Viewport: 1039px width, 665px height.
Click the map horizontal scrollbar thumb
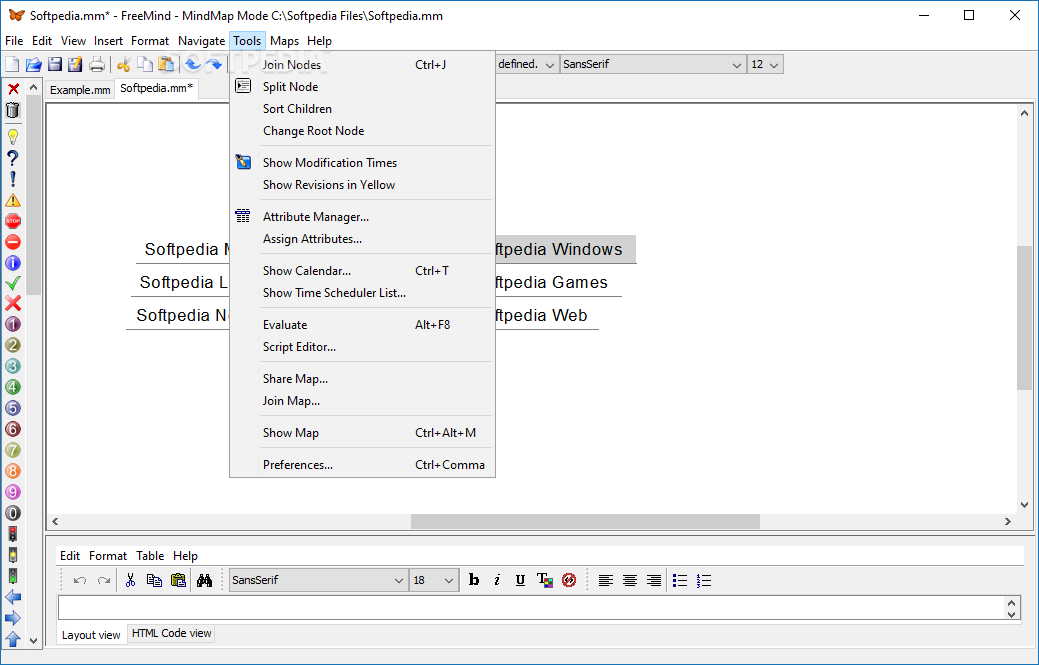coord(585,521)
